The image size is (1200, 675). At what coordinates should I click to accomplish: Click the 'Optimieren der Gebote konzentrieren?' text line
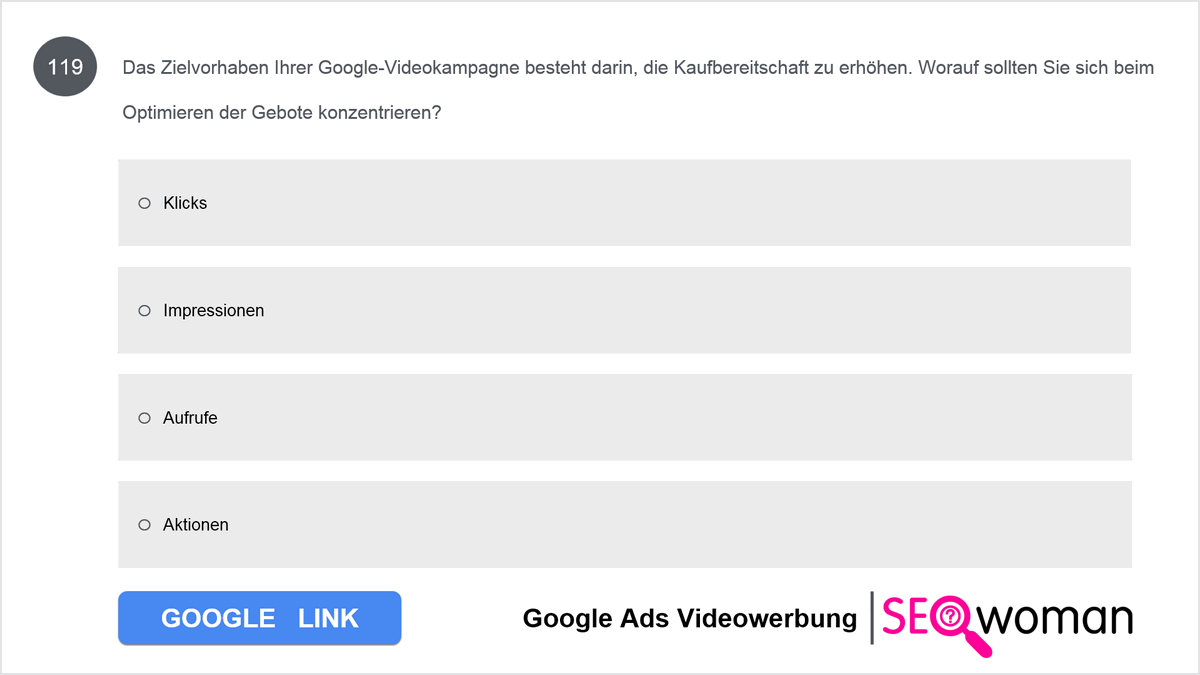pos(282,113)
